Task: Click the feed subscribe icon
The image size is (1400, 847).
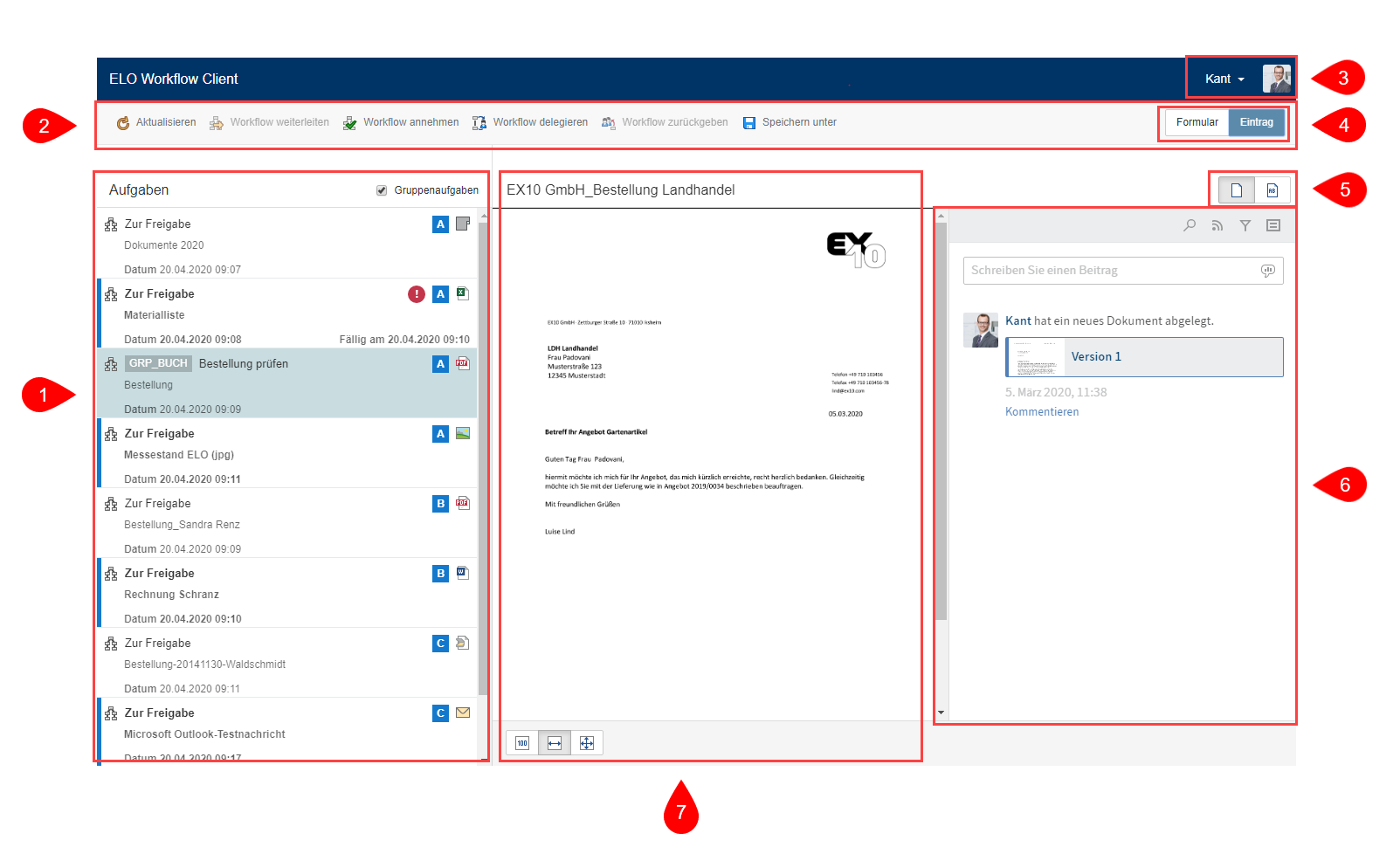Action: click(1217, 225)
